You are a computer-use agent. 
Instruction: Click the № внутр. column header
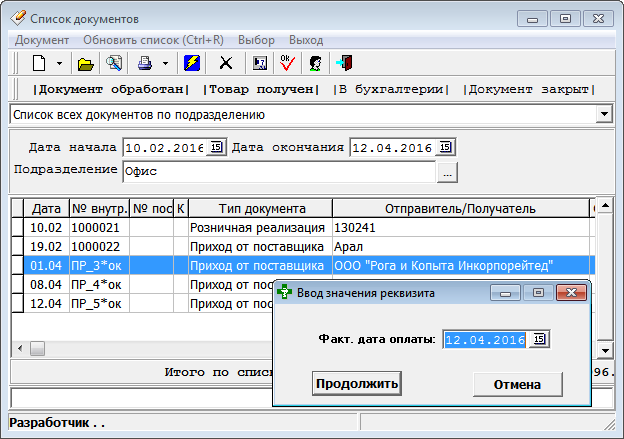point(99,209)
